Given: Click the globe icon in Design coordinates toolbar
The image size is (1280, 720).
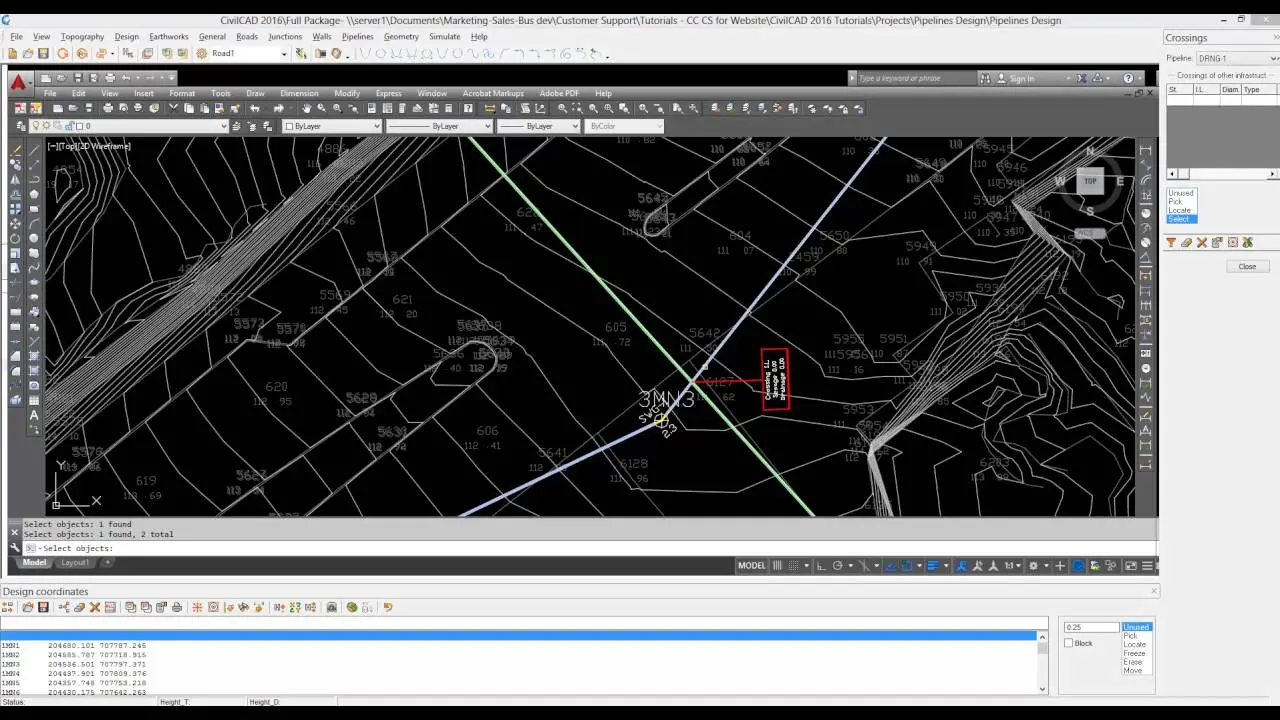Looking at the screenshot, I should click(352, 607).
